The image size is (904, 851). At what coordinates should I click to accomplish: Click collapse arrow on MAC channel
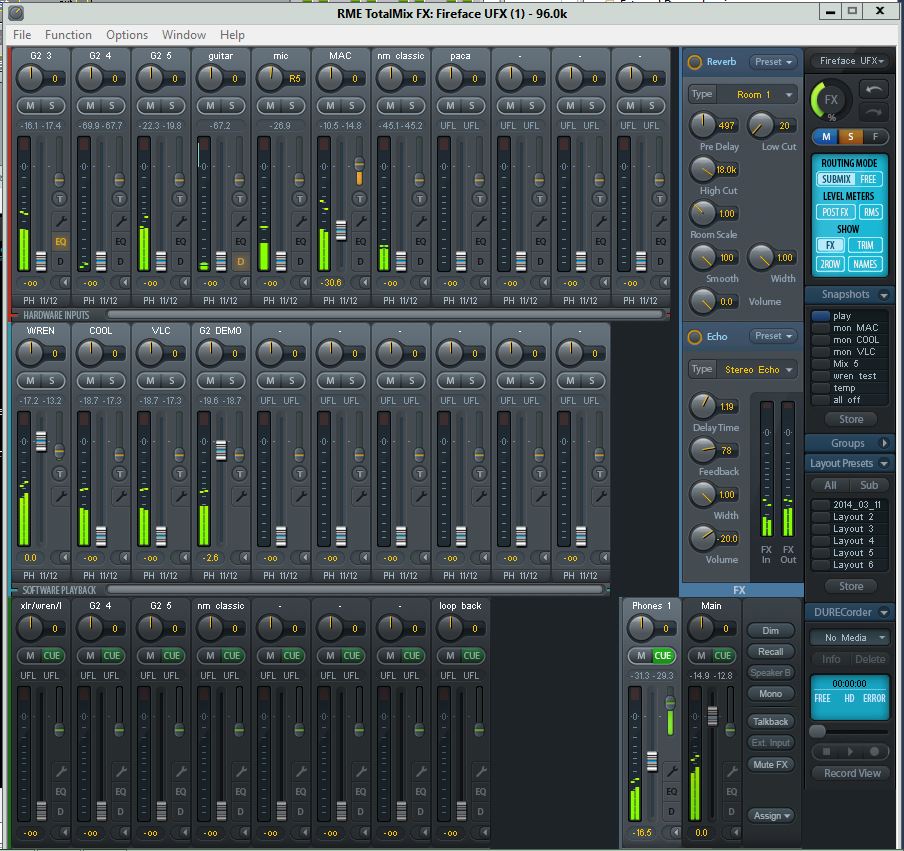click(365, 283)
